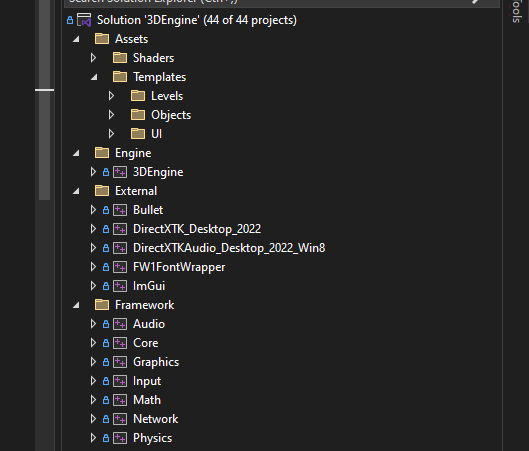Select the 3DEngine project label

tap(158, 172)
